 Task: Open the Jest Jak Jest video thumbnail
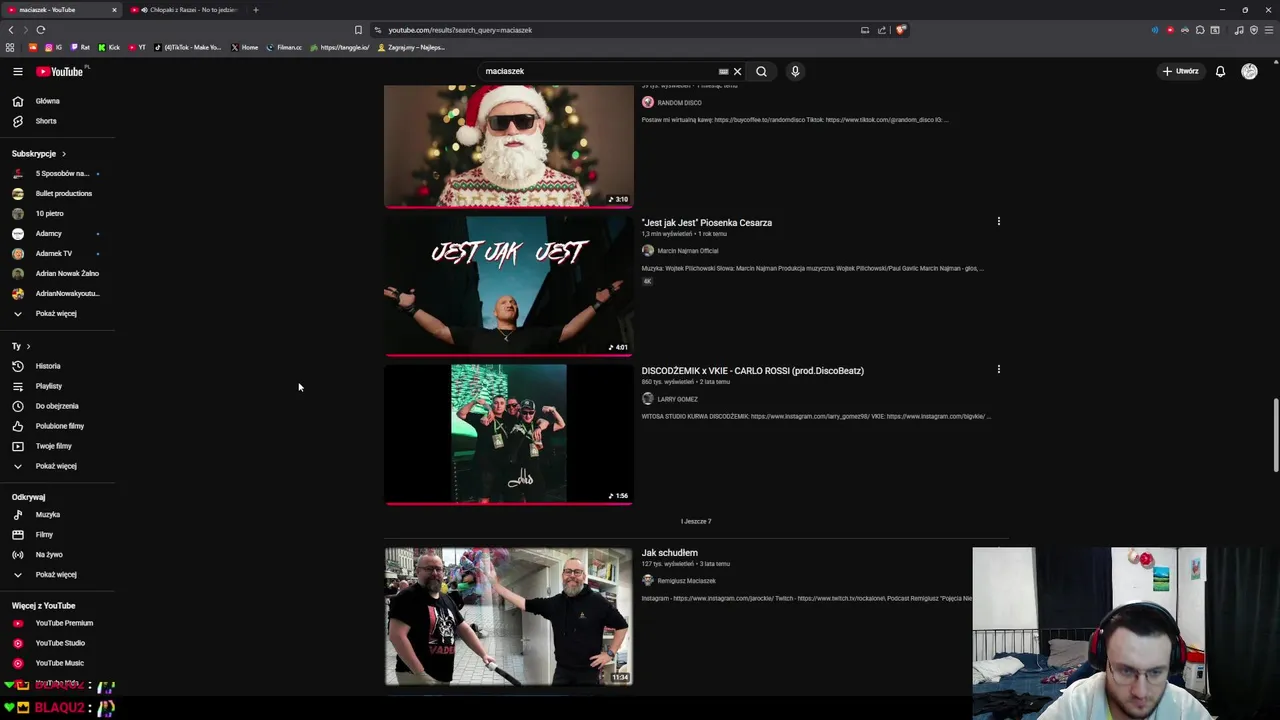tap(508, 286)
